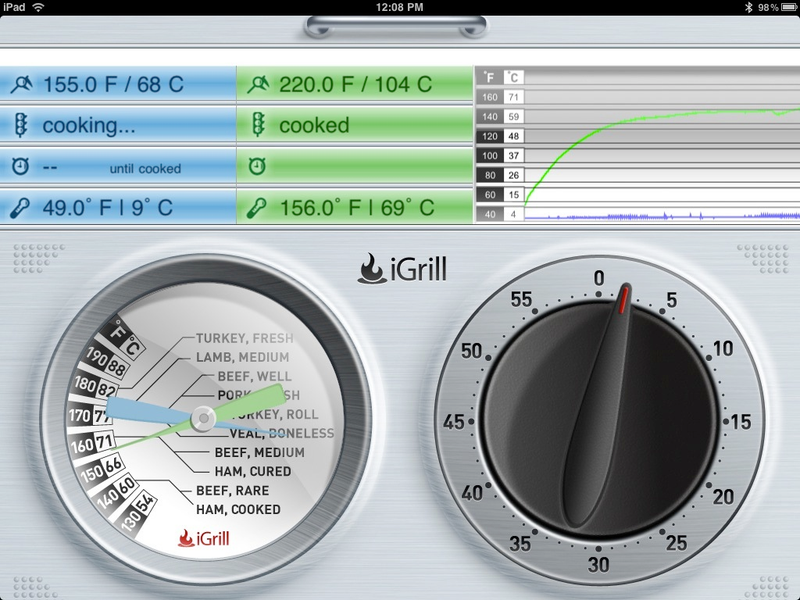Select VEAL, BONELESS on thermometer dial
Image resolution: width=800 pixels, height=600 pixels.
pos(282,433)
